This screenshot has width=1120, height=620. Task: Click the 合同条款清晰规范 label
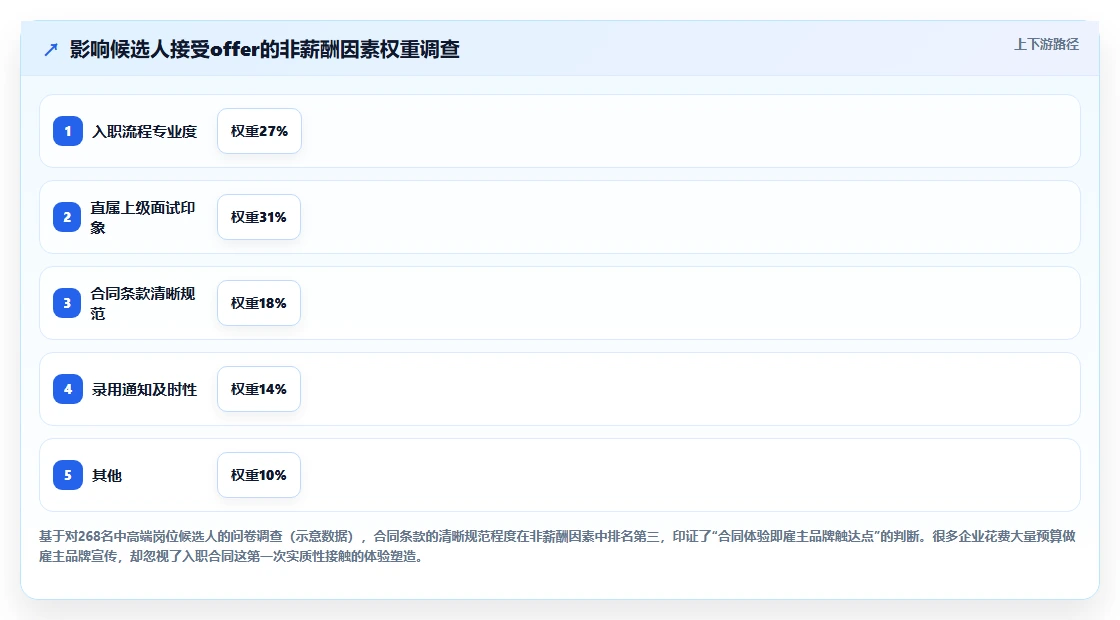(143, 303)
